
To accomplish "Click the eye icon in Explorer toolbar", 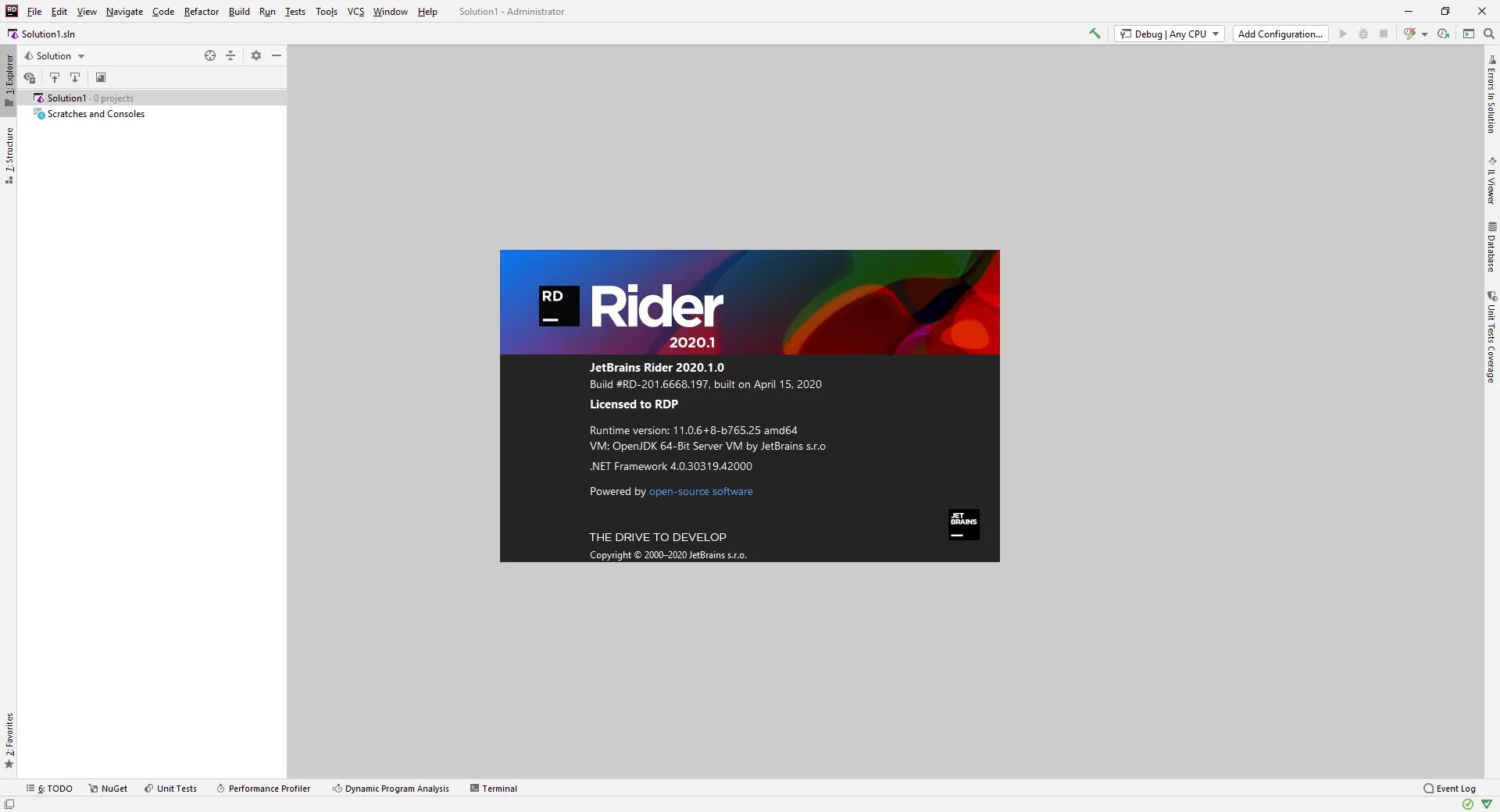I will pos(30,77).
